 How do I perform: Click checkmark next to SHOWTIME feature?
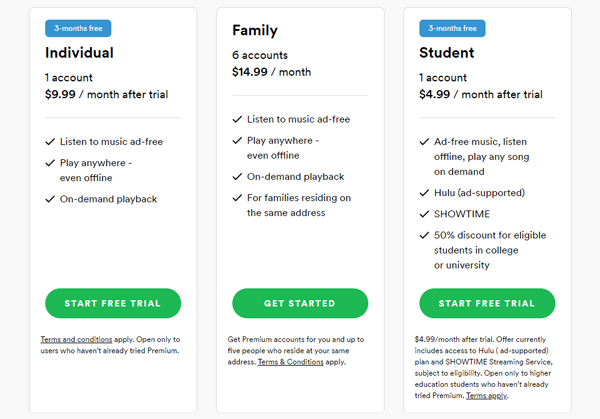point(424,215)
